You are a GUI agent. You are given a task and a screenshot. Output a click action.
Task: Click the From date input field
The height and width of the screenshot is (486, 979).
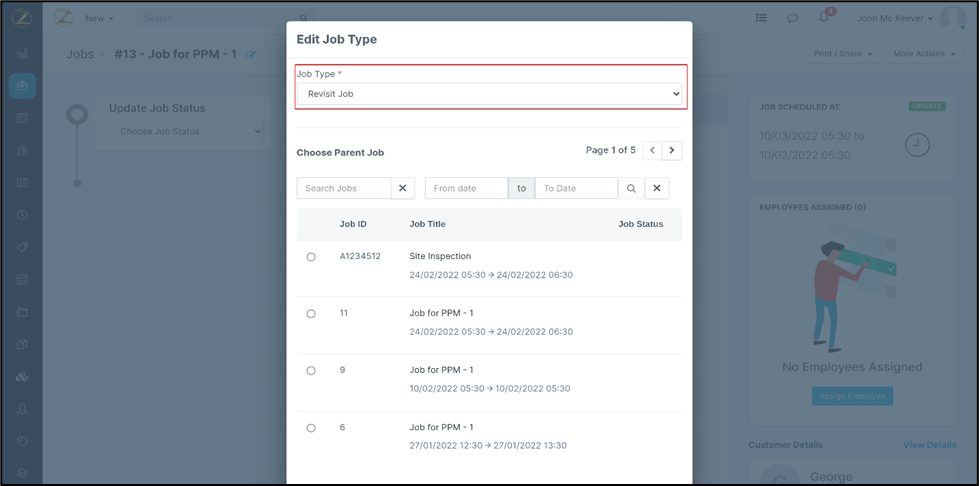click(x=466, y=188)
